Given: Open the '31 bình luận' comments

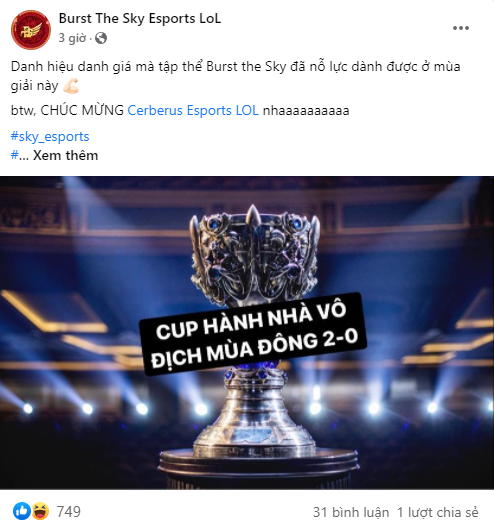Looking at the screenshot, I should (351, 512).
